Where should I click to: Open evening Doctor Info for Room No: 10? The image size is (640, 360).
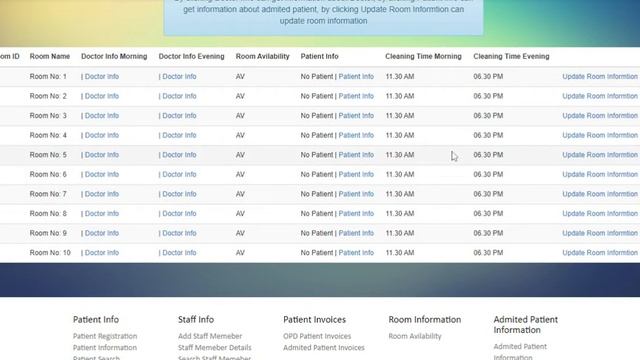coord(179,253)
